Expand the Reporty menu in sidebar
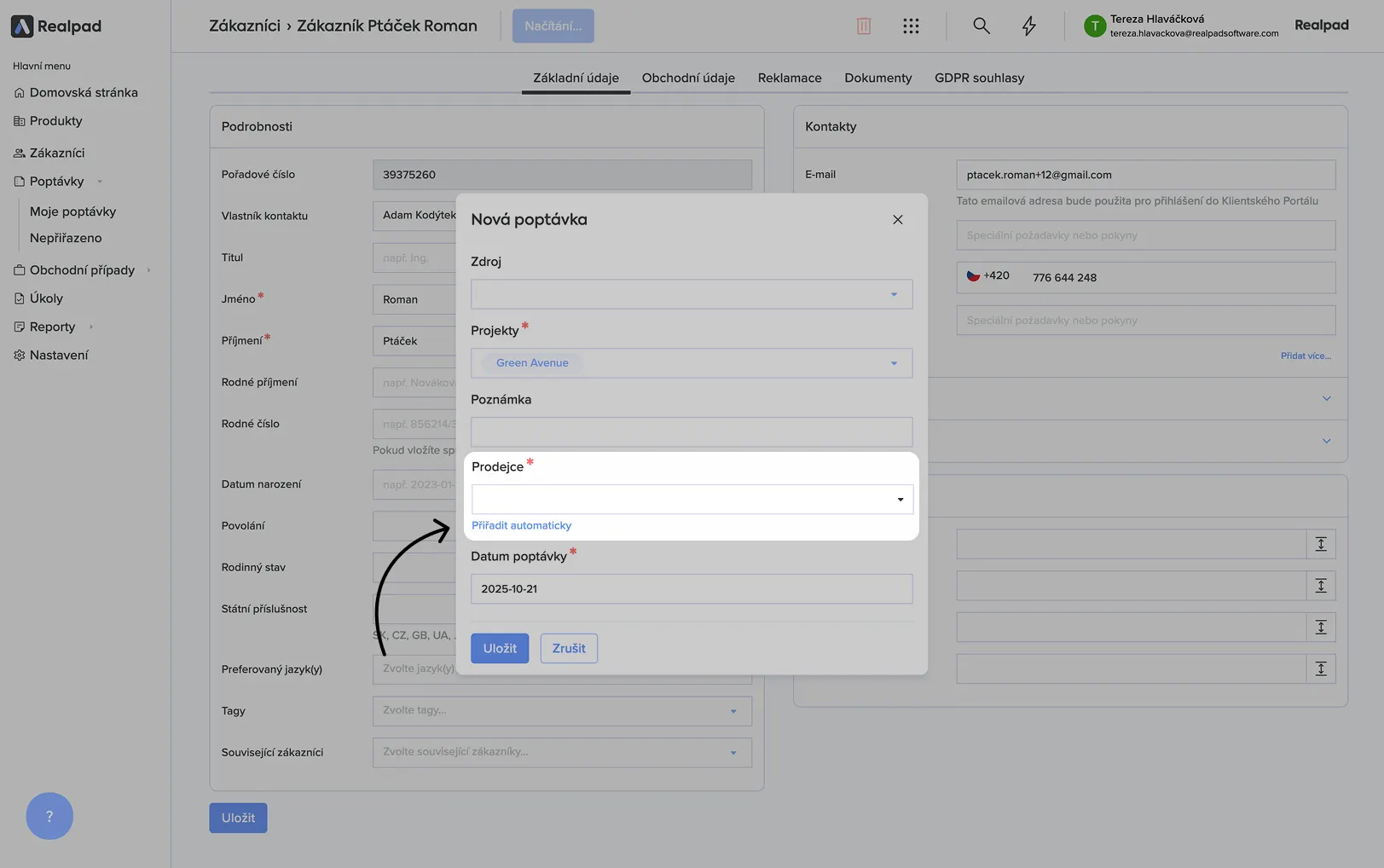 click(53, 327)
